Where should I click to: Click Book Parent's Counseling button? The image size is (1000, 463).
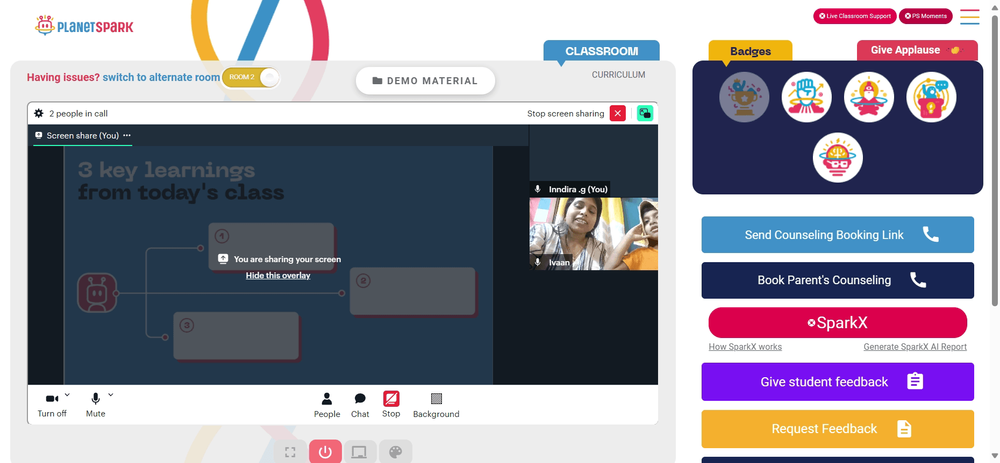pyautogui.click(x=837, y=280)
